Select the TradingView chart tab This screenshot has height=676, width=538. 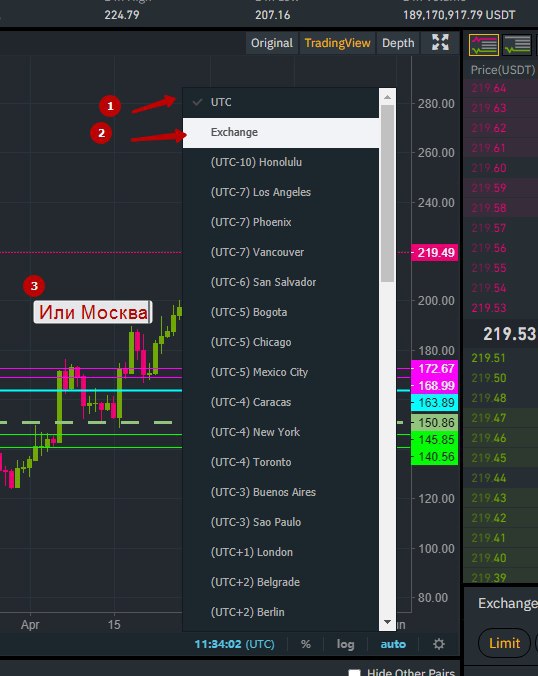pos(337,43)
